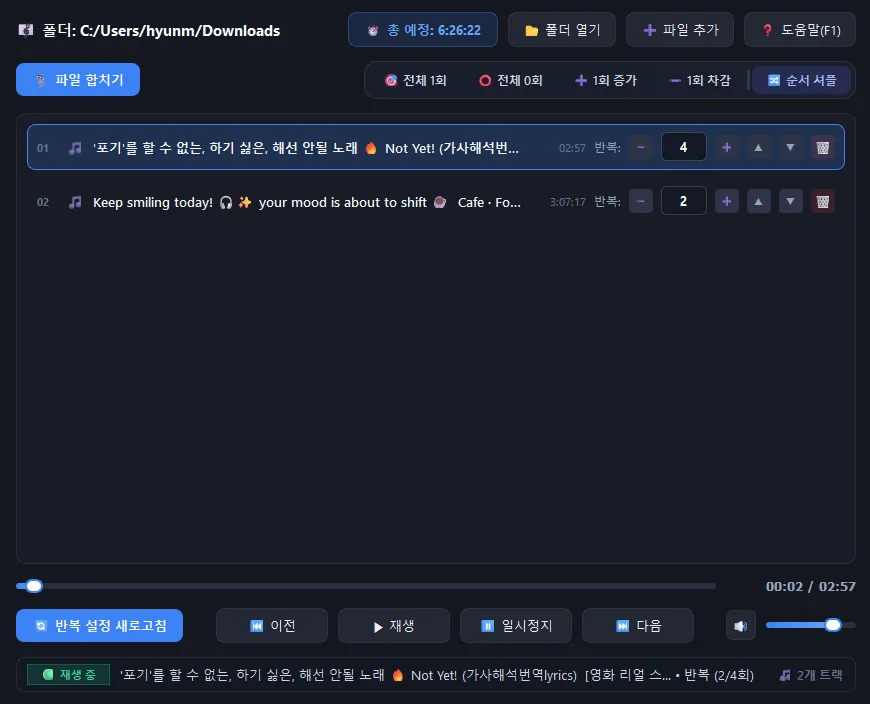This screenshot has width=870, height=704.
Task: Click the 총 예정 total time badge
Action: (423, 30)
